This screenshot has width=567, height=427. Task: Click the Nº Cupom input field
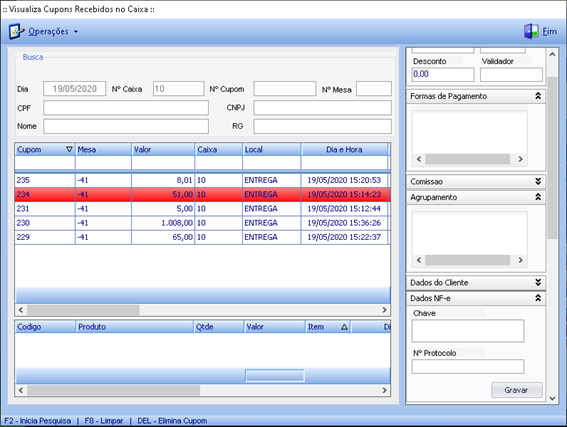(x=285, y=89)
